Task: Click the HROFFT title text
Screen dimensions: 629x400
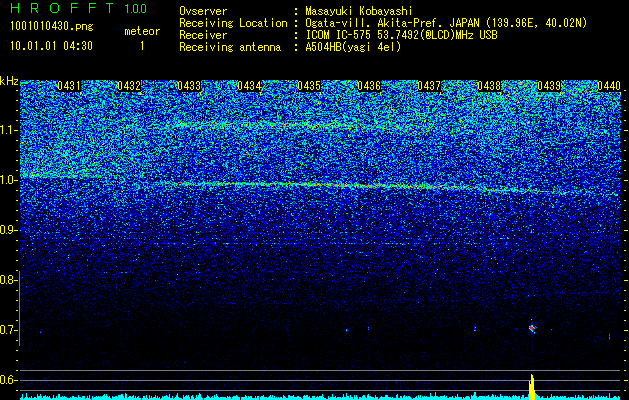Action: click(x=63, y=8)
